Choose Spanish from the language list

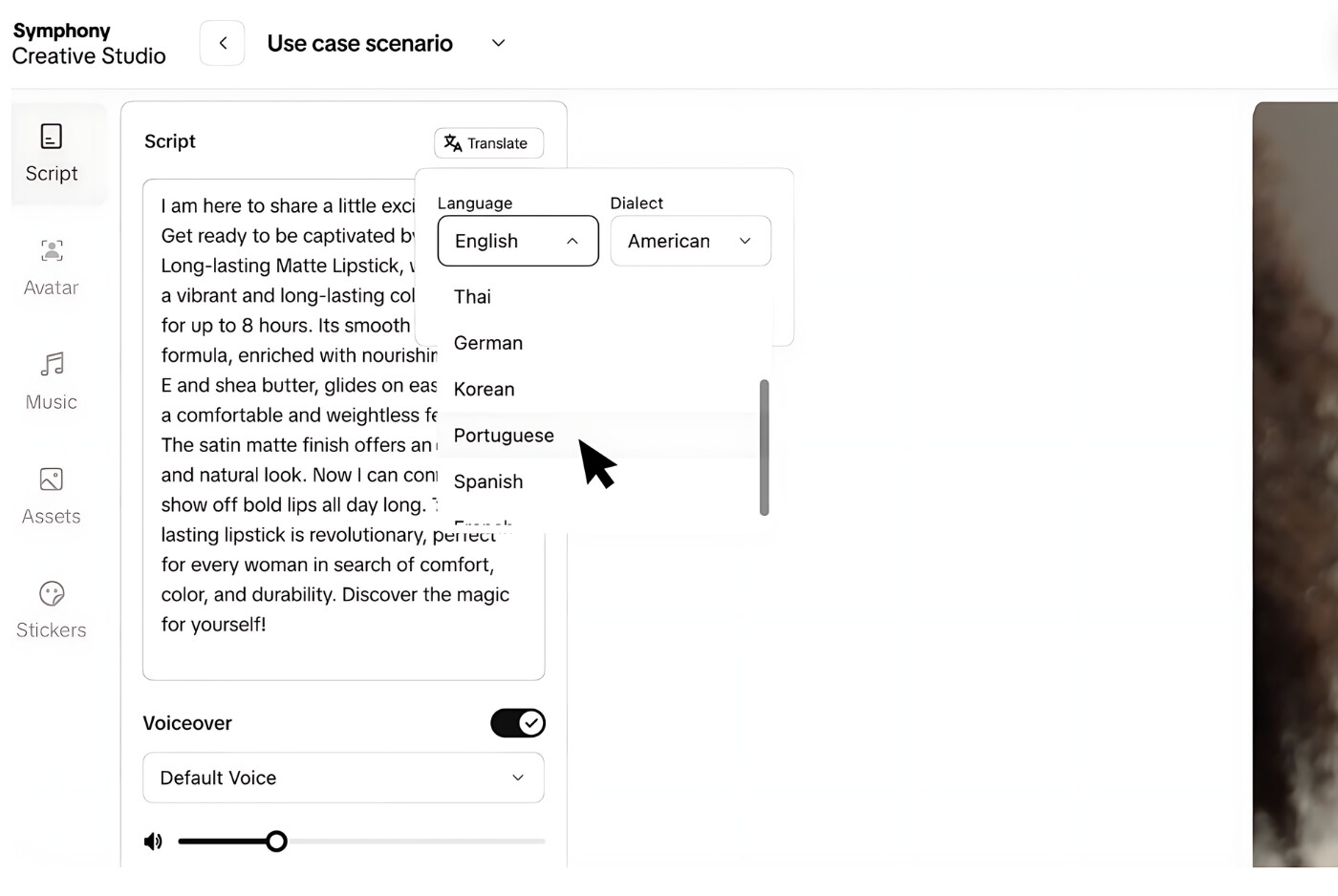(x=488, y=482)
